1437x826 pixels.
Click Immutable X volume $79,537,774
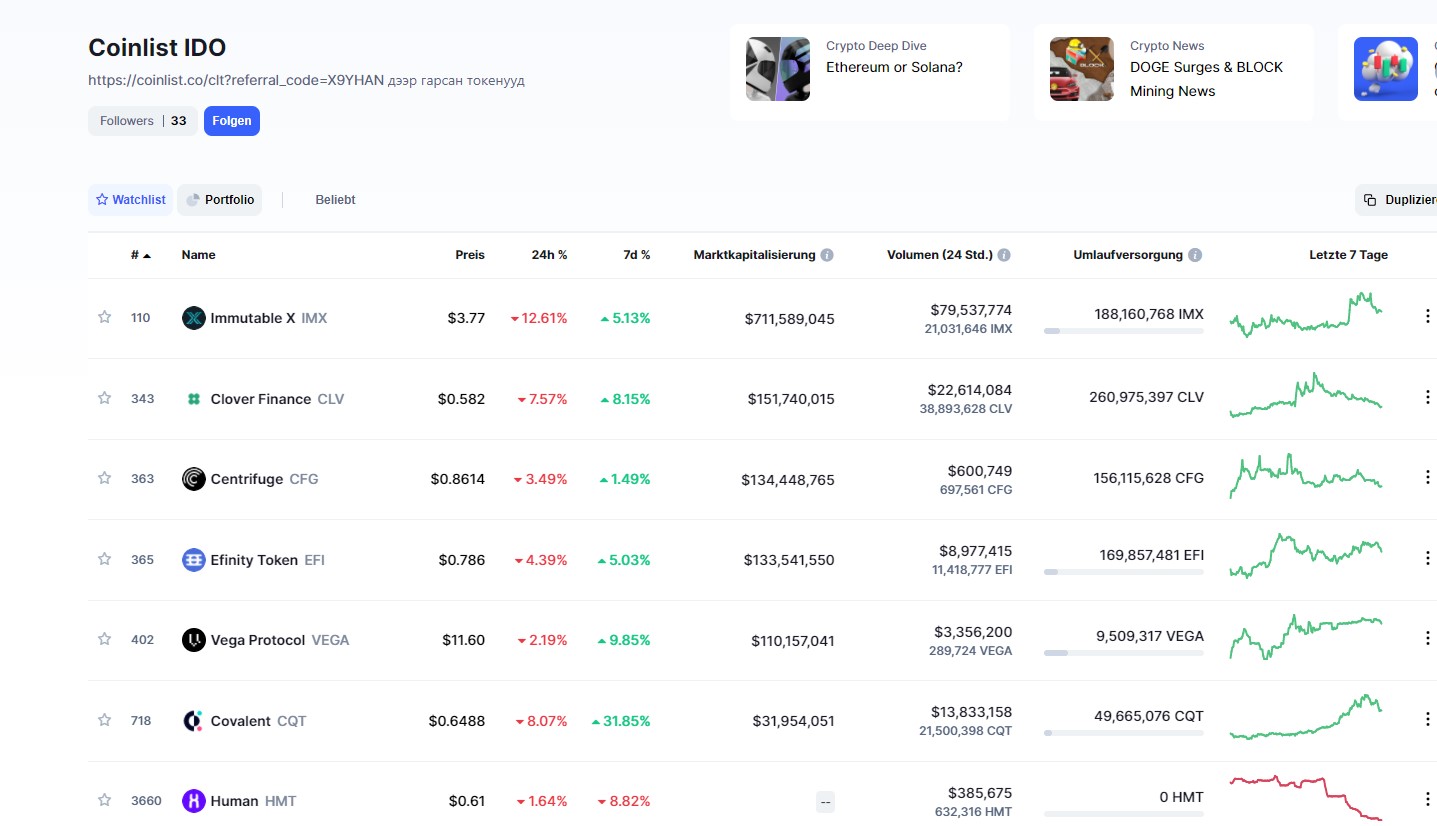(971, 310)
